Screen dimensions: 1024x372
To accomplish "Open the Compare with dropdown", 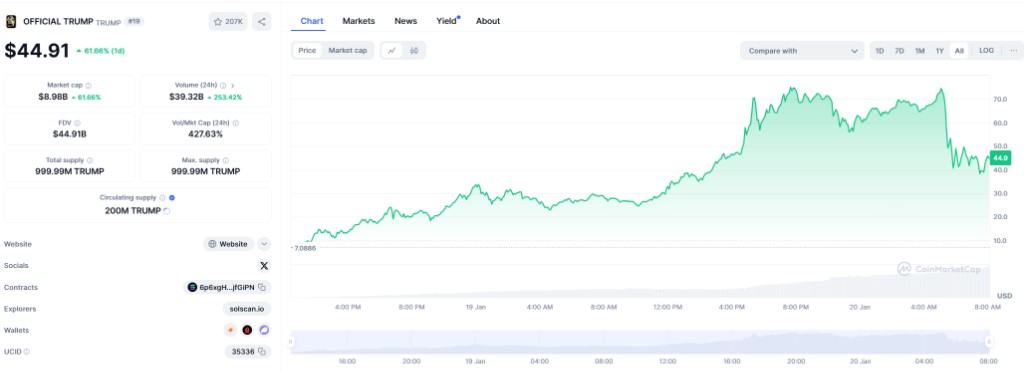I will 802,51.
